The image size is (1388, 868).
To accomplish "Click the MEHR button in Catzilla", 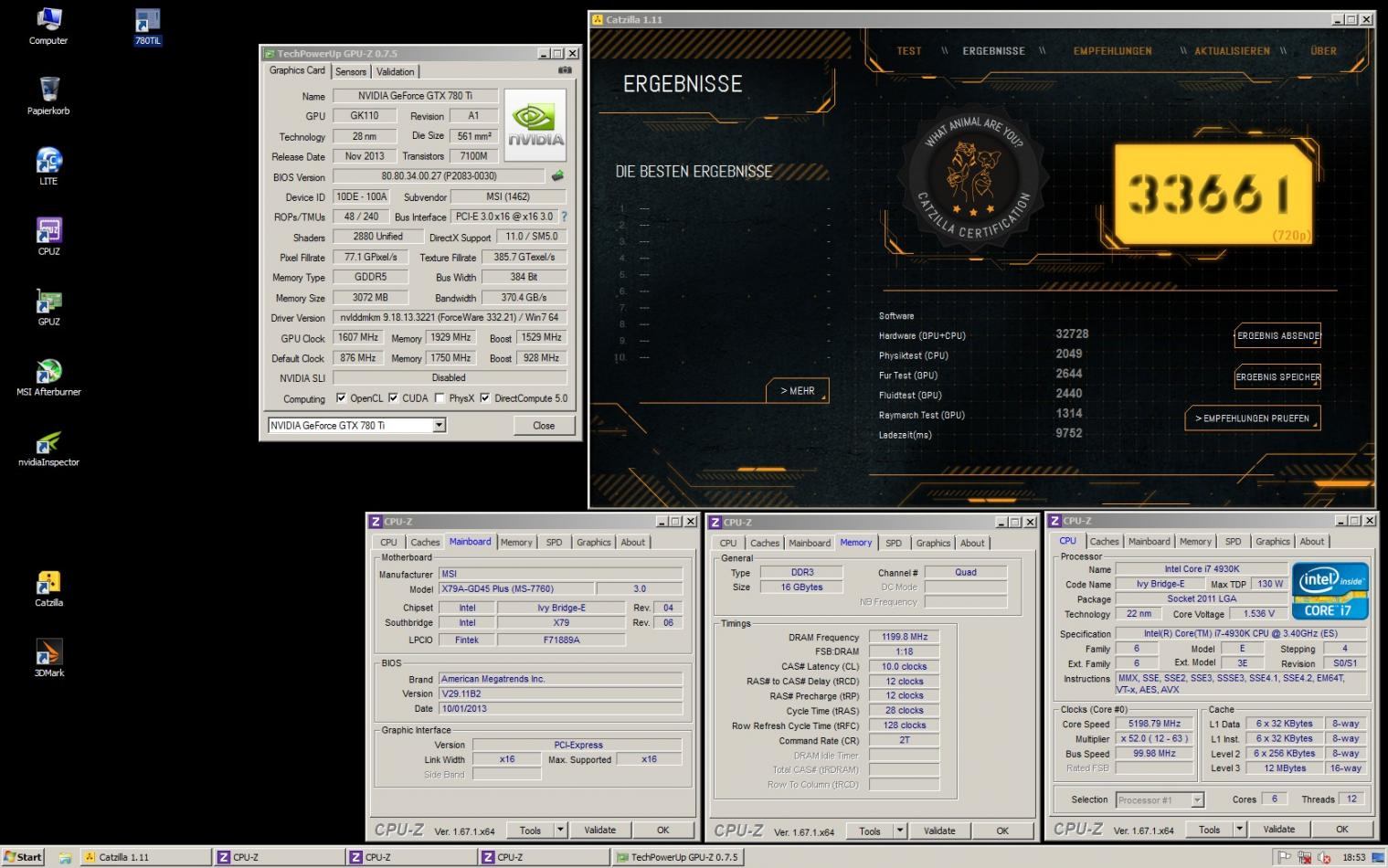I will (x=798, y=390).
